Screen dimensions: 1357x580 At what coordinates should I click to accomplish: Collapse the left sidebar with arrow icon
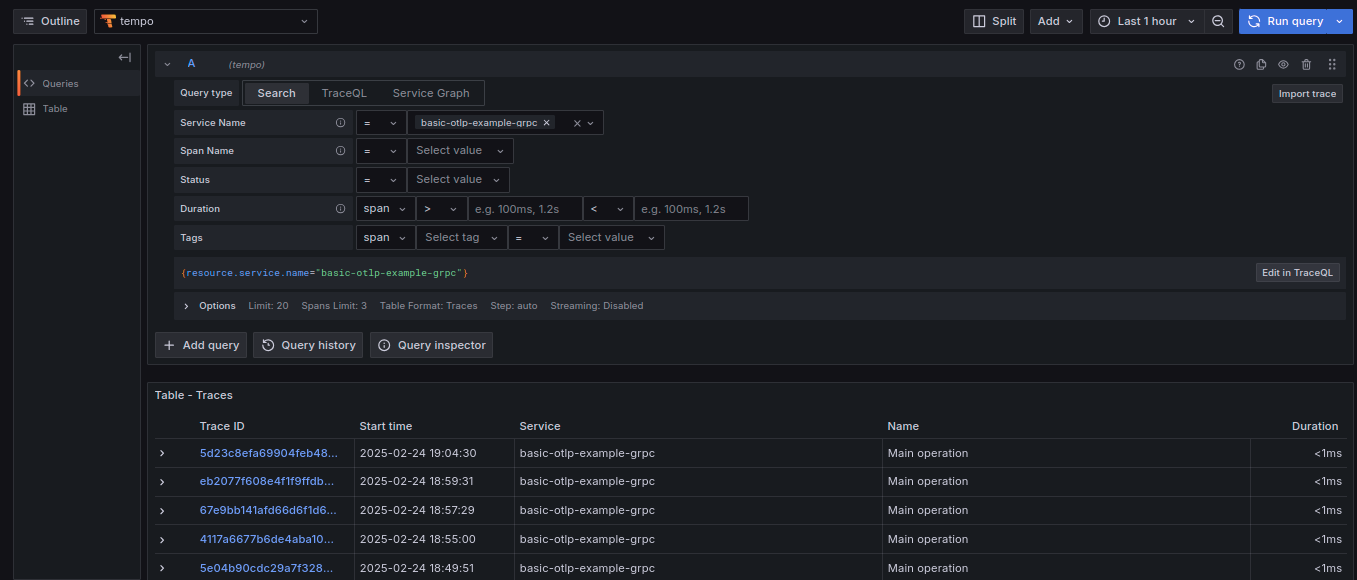(x=125, y=58)
